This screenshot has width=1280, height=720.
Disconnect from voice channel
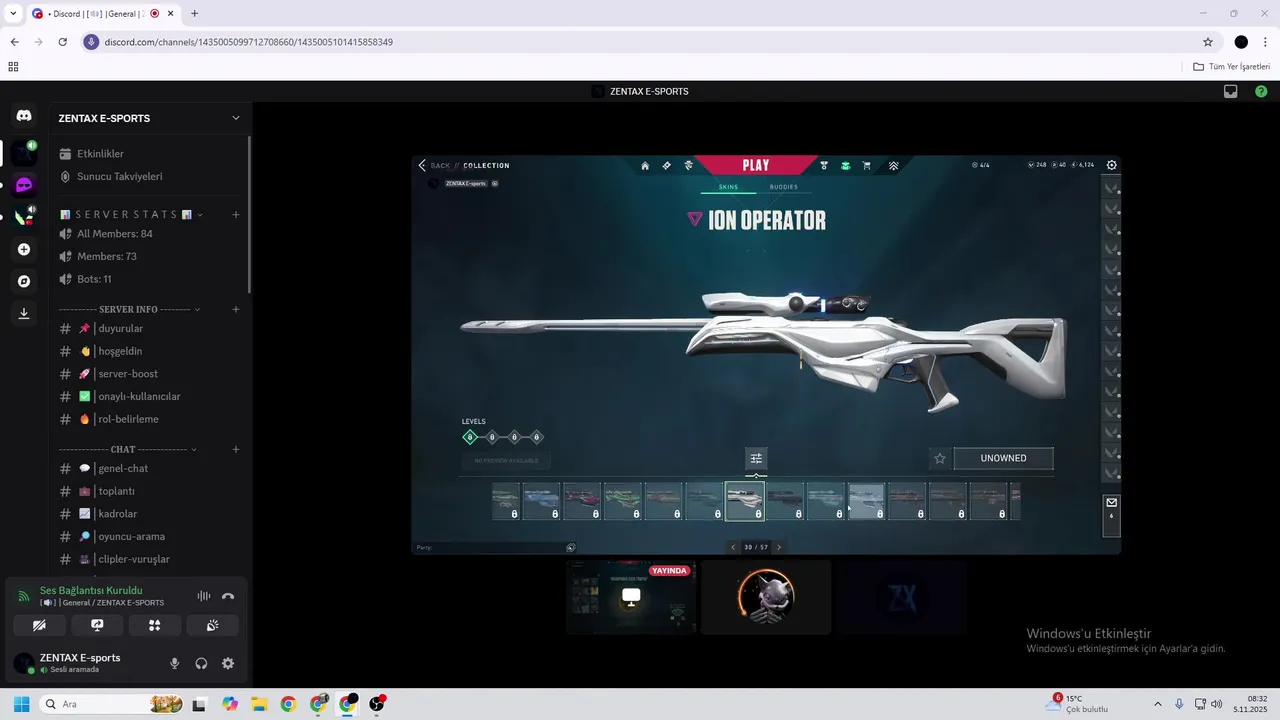(x=228, y=596)
